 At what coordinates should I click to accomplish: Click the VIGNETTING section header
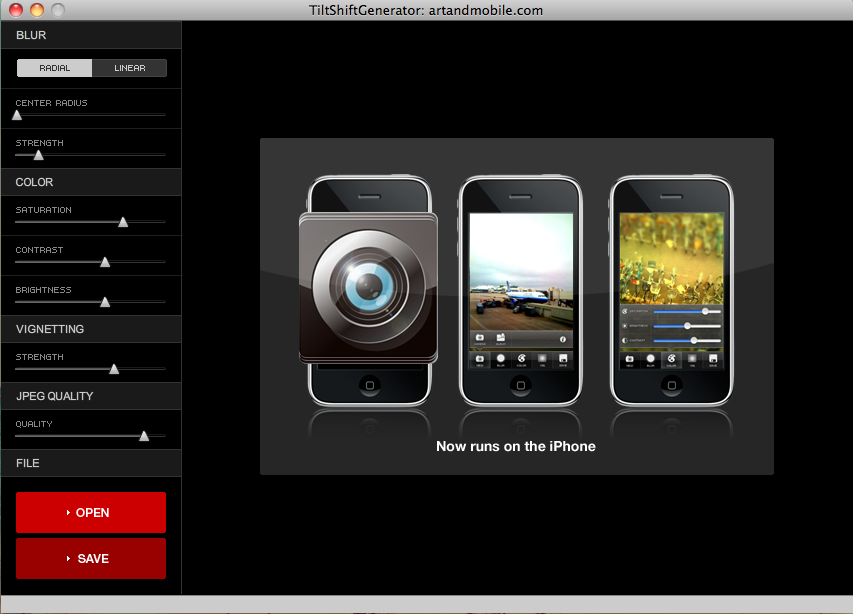pos(91,329)
